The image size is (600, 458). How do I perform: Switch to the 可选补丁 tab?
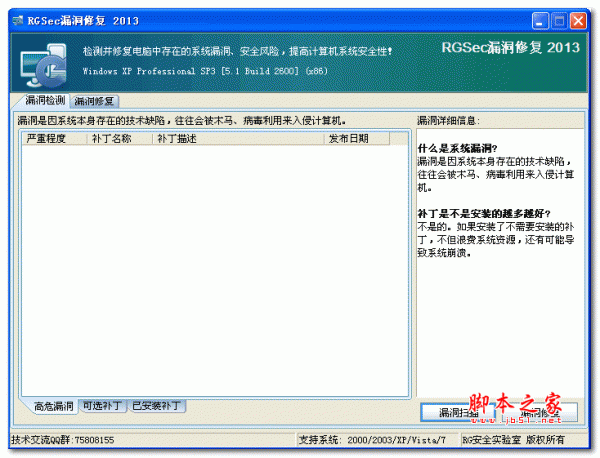(103, 406)
